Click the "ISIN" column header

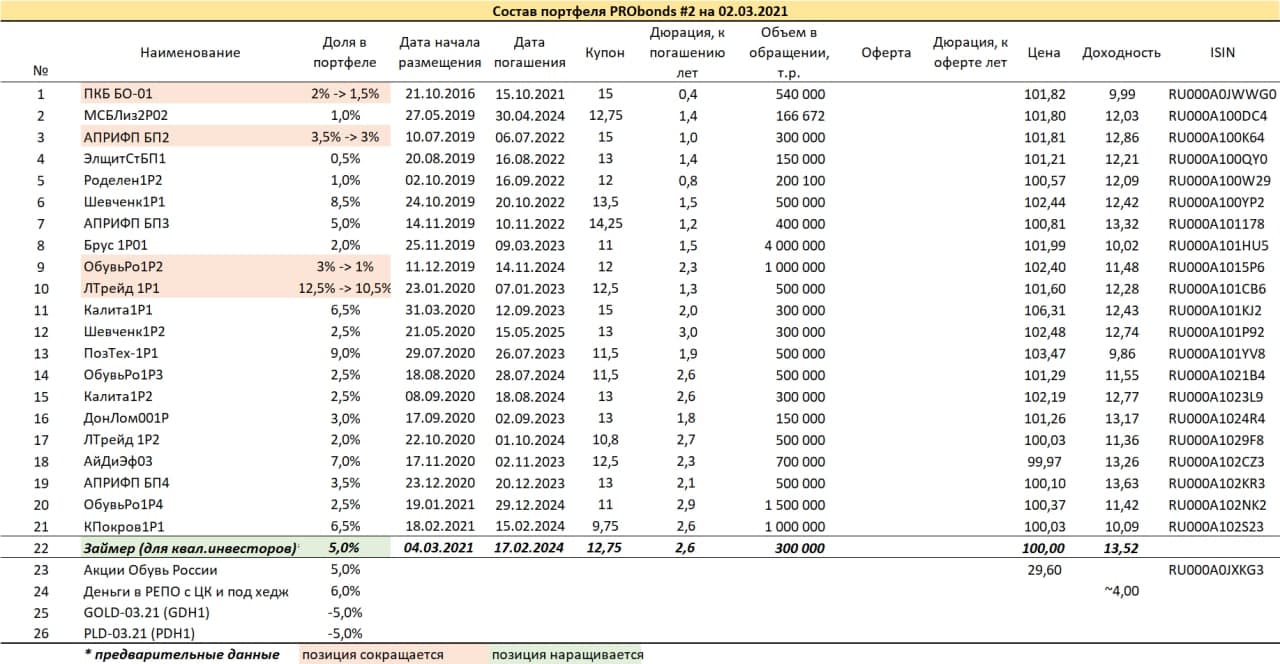tap(1221, 52)
